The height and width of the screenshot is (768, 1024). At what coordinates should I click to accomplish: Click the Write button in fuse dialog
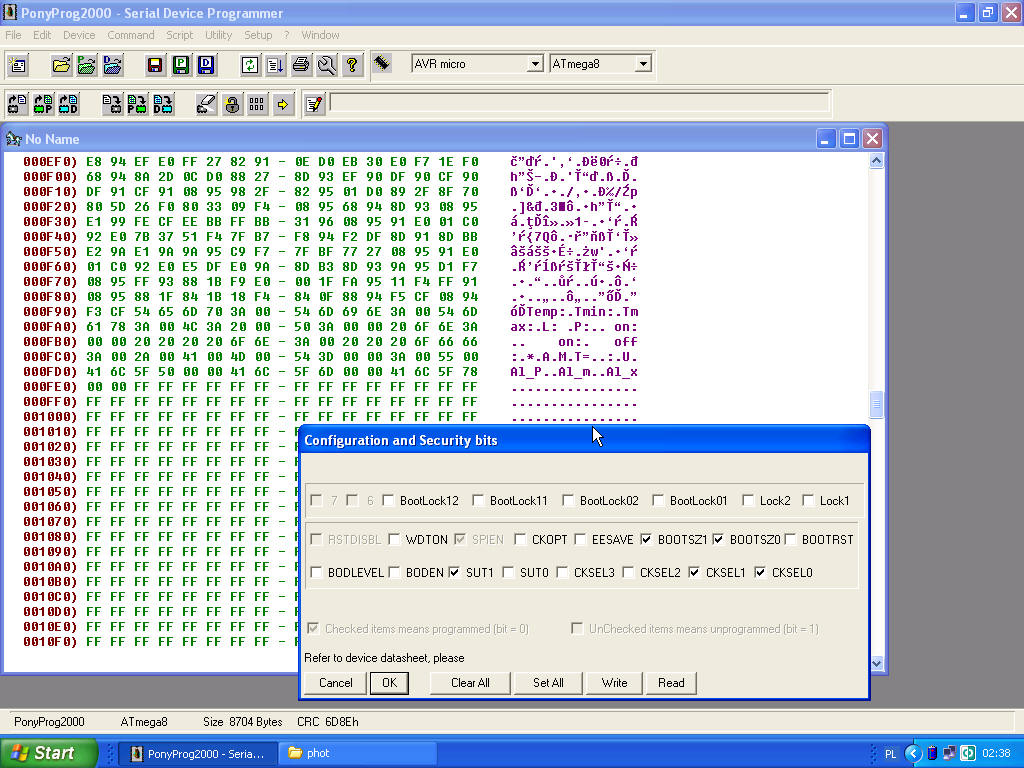pyautogui.click(x=614, y=682)
